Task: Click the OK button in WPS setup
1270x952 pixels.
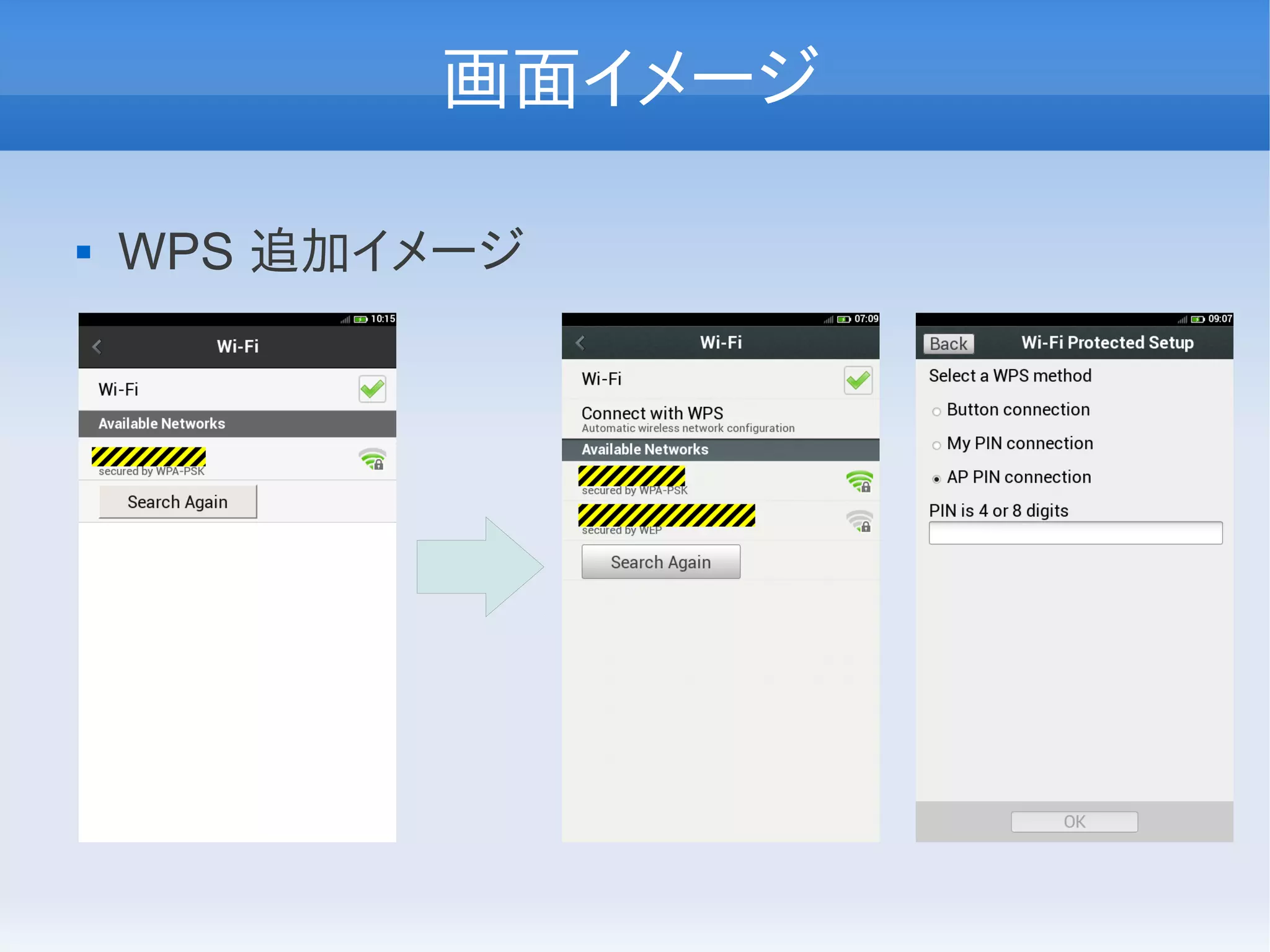Action: pos(1074,822)
